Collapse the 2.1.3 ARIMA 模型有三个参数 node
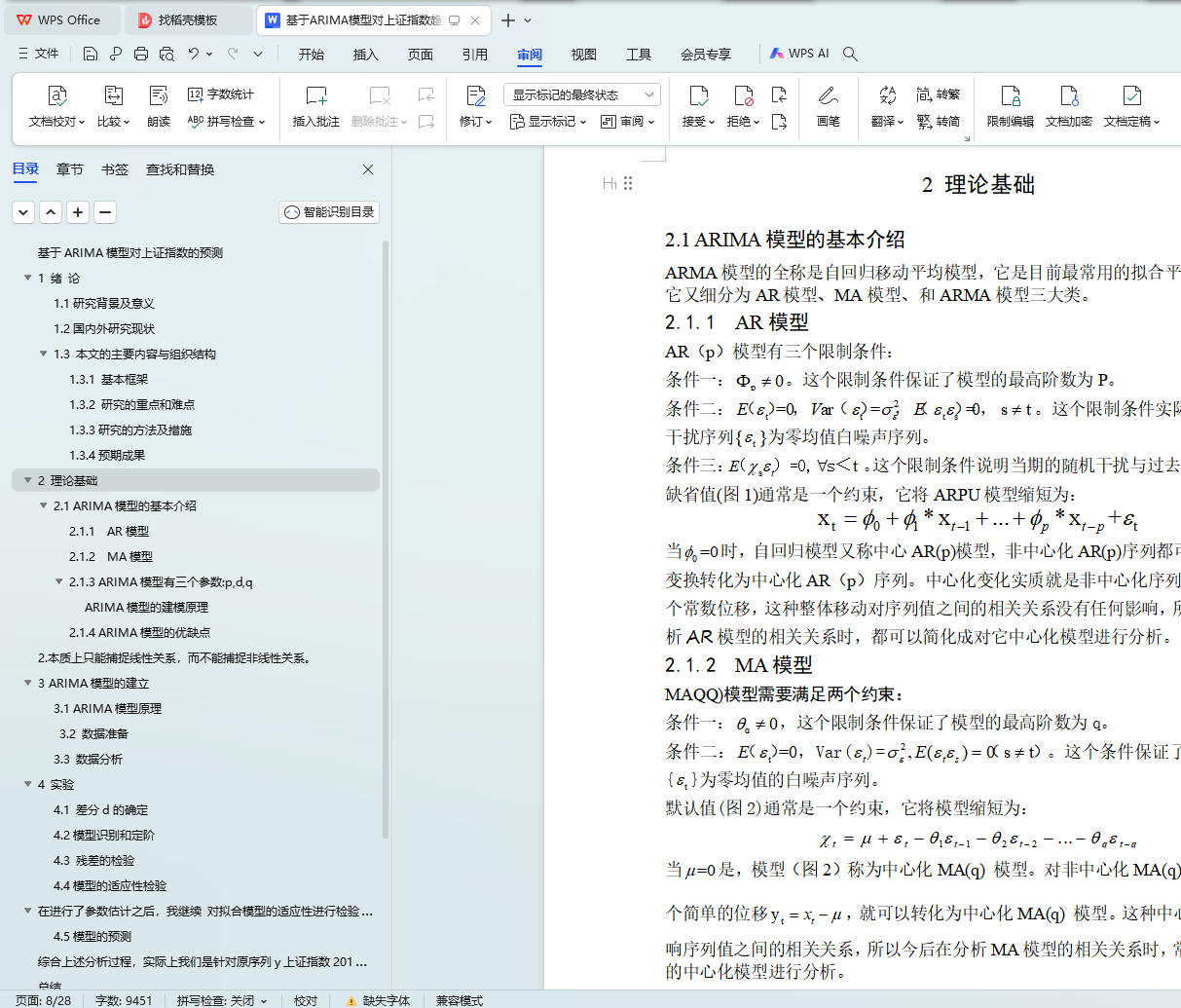Image resolution: width=1181 pixels, height=1008 pixels. pos(58,581)
